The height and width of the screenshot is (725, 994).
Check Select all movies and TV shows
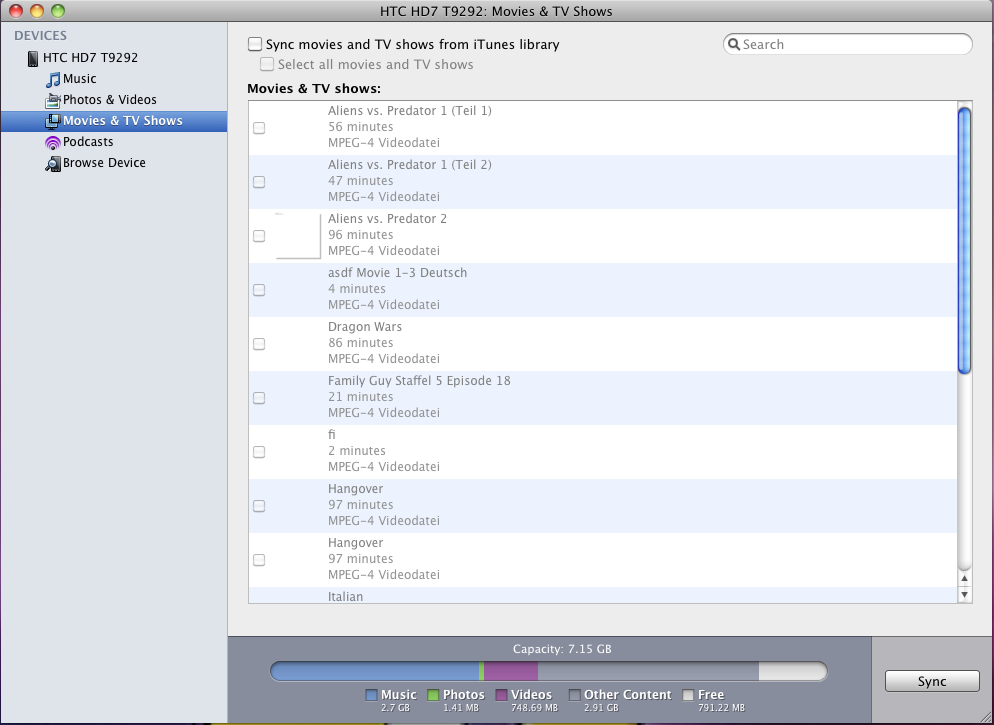click(x=267, y=64)
